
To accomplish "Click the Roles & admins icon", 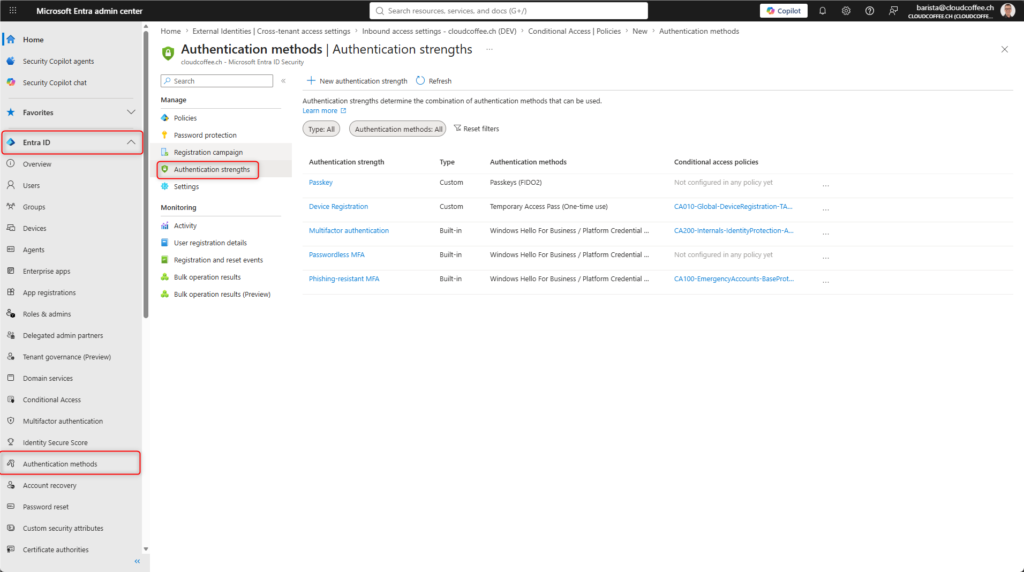I will click(x=10, y=313).
